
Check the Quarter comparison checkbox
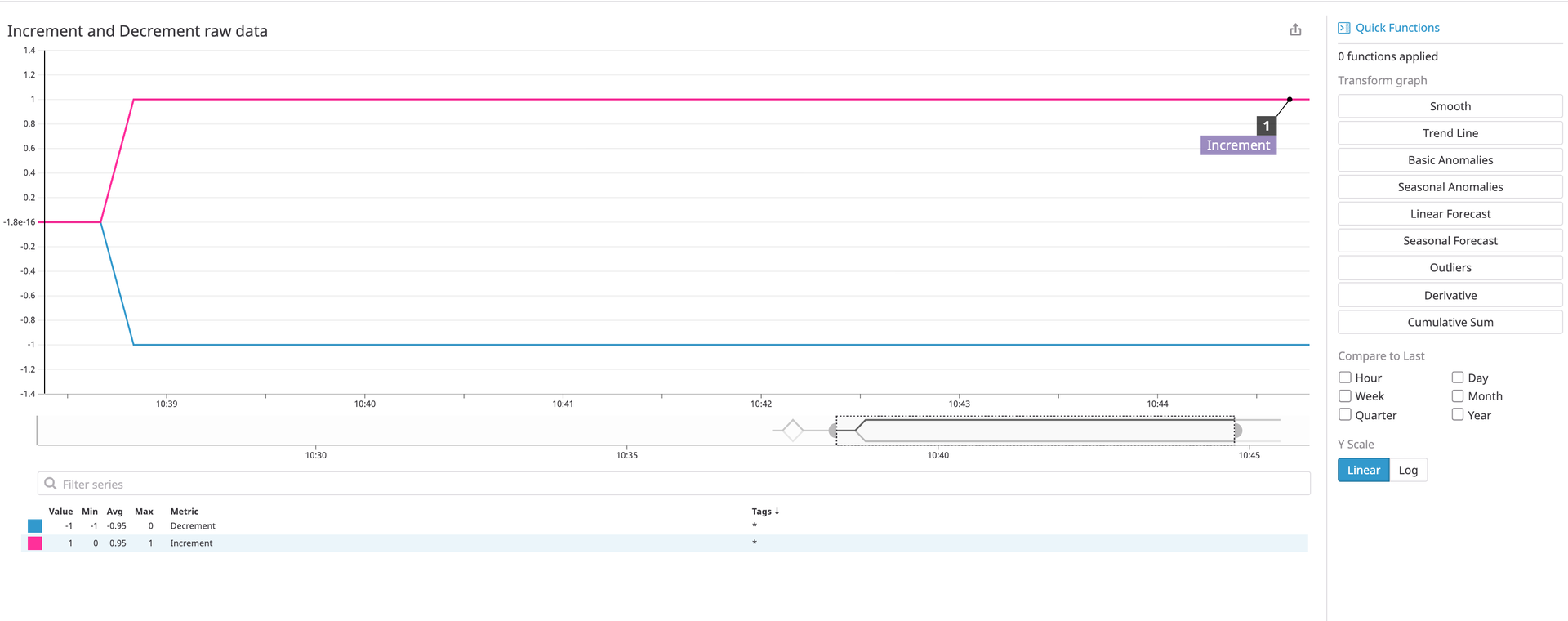point(1345,415)
